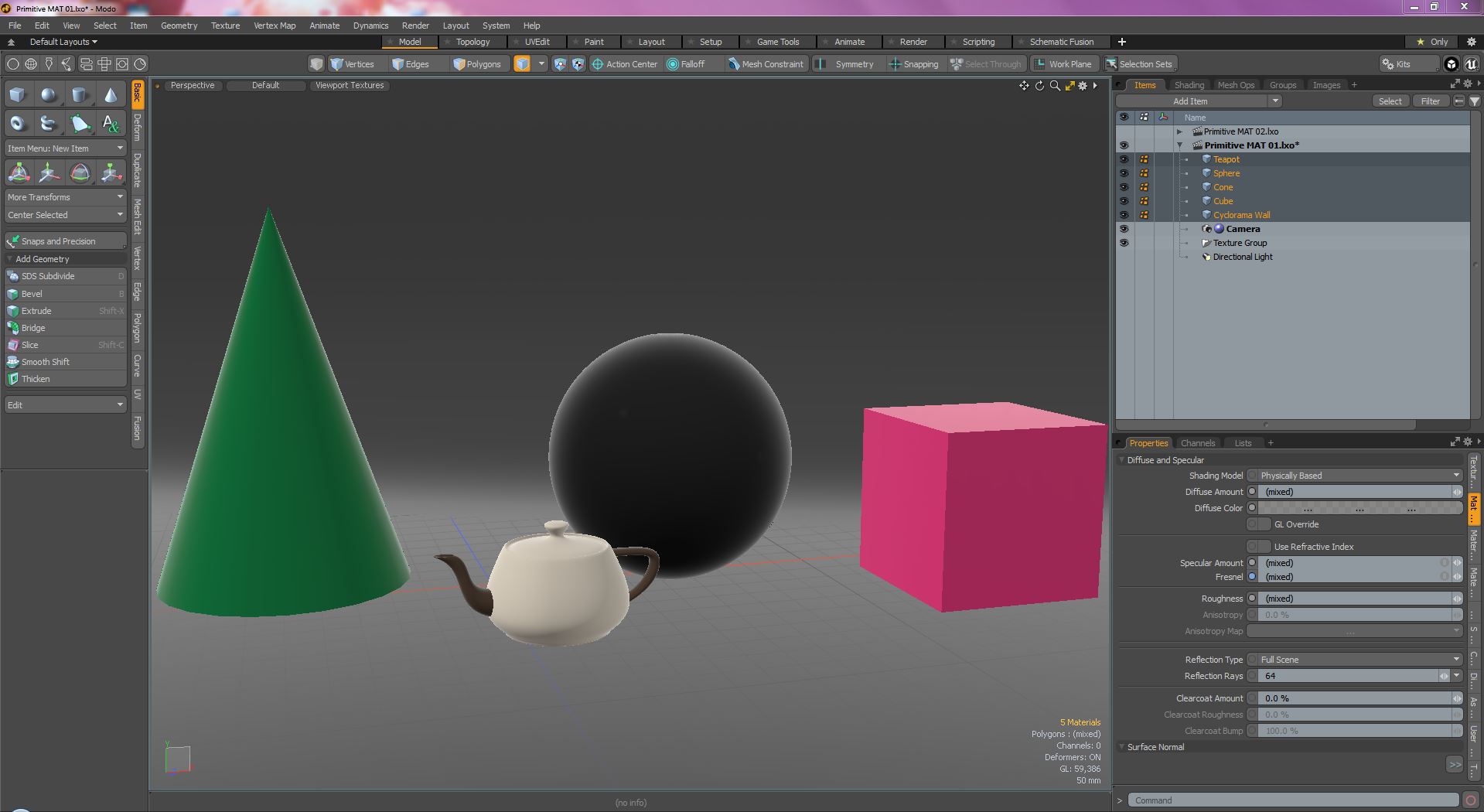Select the sphere primitive tool
Screen dimensions: 1484x812
[49, 95]
